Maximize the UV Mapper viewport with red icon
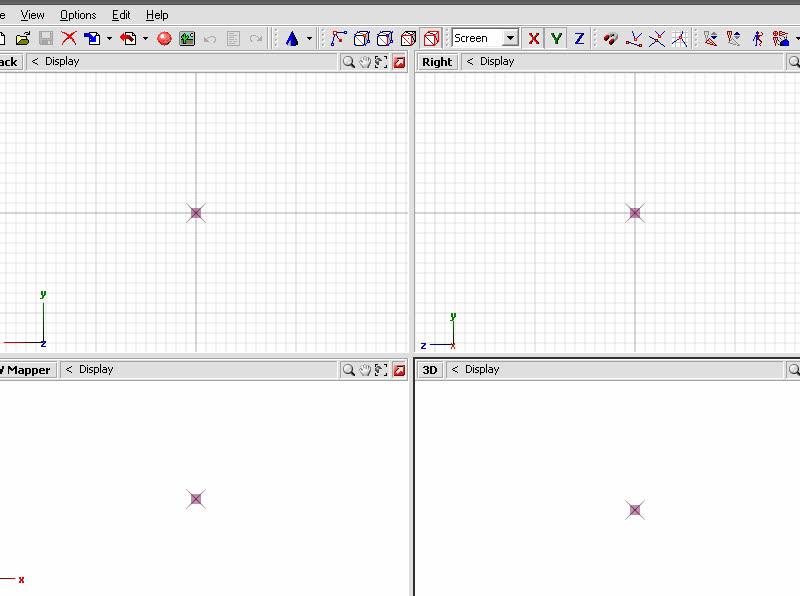Screen dimensions: 800x596 (399, 370)
